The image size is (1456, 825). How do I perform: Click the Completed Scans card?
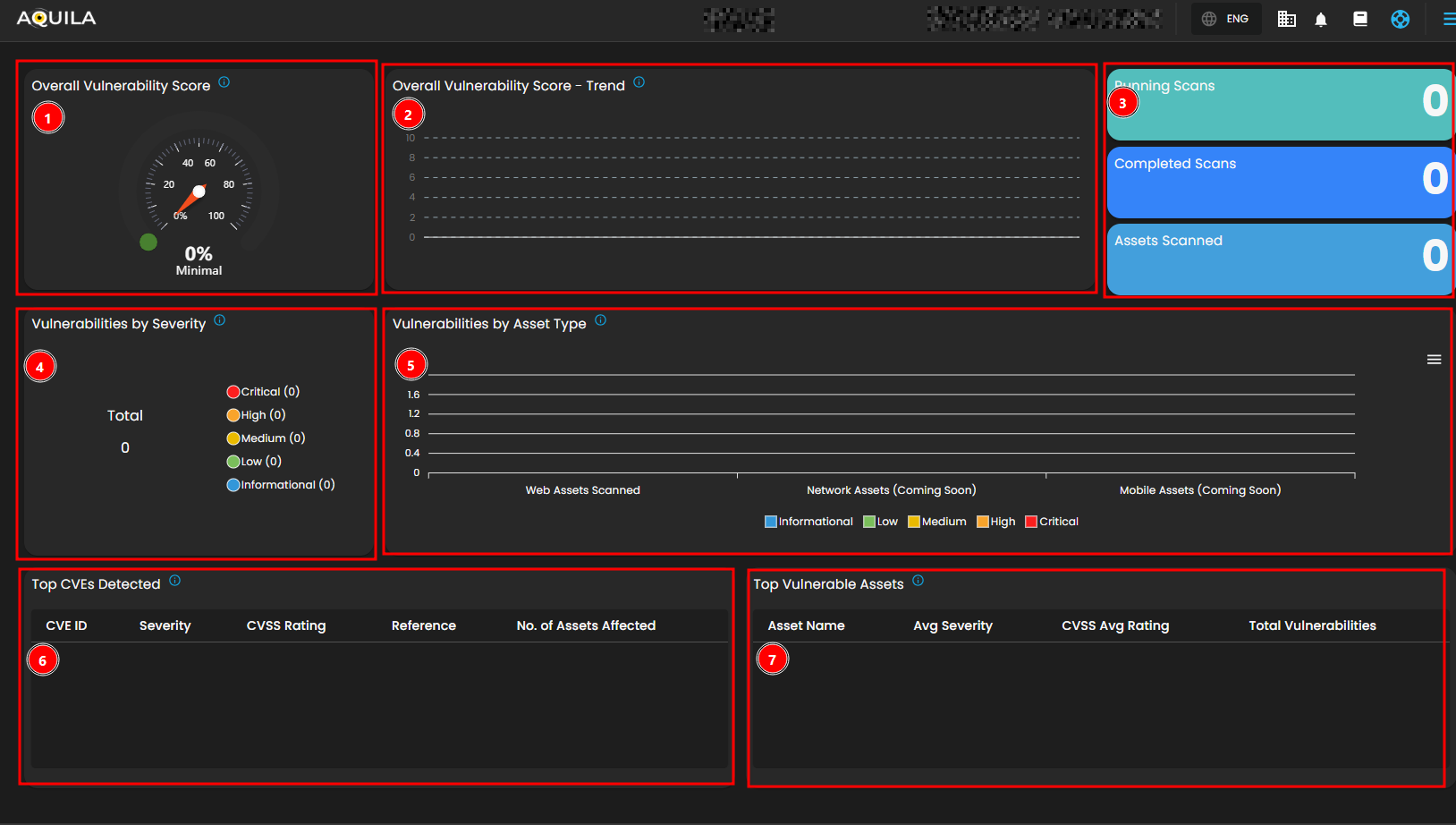(x=1279, y=183)
